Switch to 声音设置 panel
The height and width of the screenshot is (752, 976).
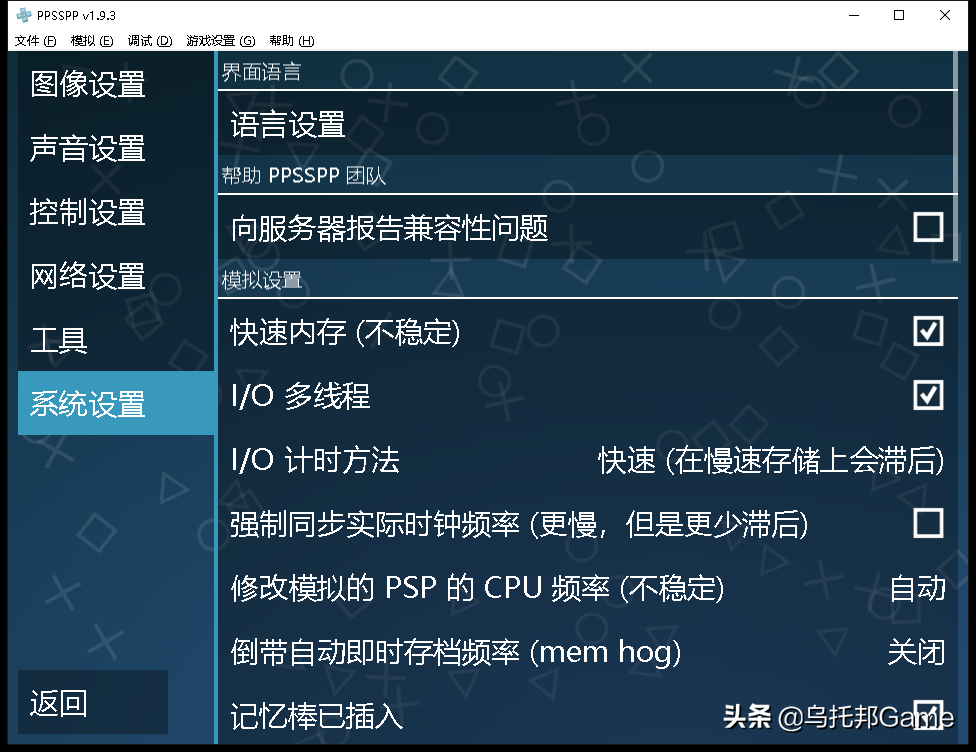tap(88, 149)
